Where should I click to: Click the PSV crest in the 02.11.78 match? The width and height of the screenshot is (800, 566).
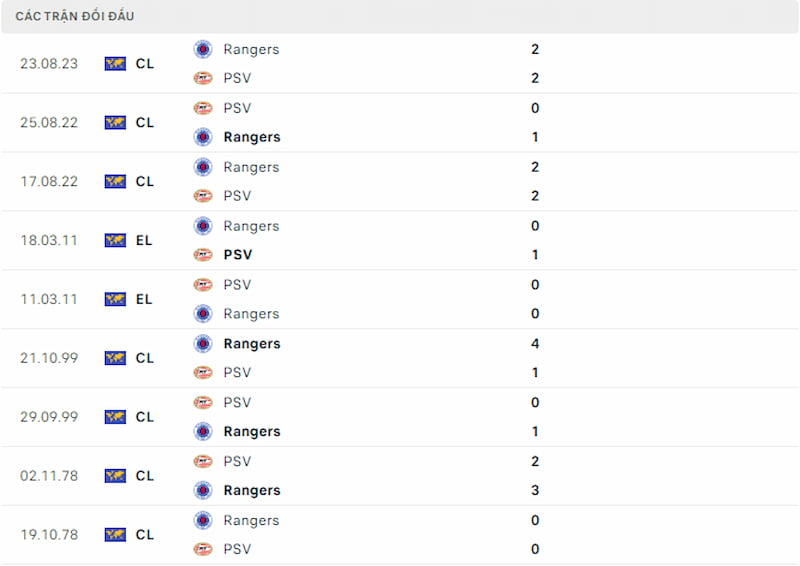203,461
